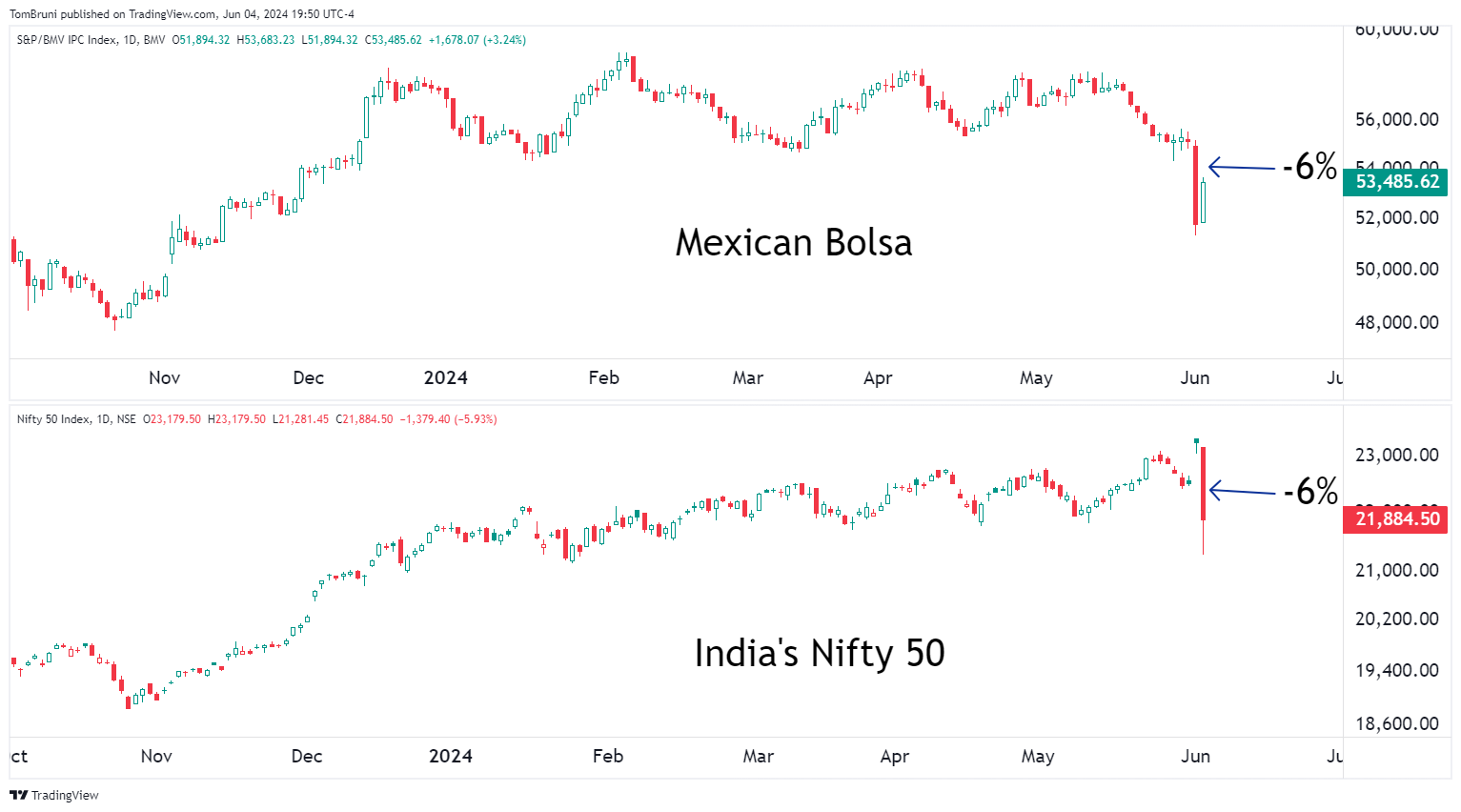Click the -6% label on the lower chart
This screenshot has height=812, width=1461.
(x=1310, y=492)
